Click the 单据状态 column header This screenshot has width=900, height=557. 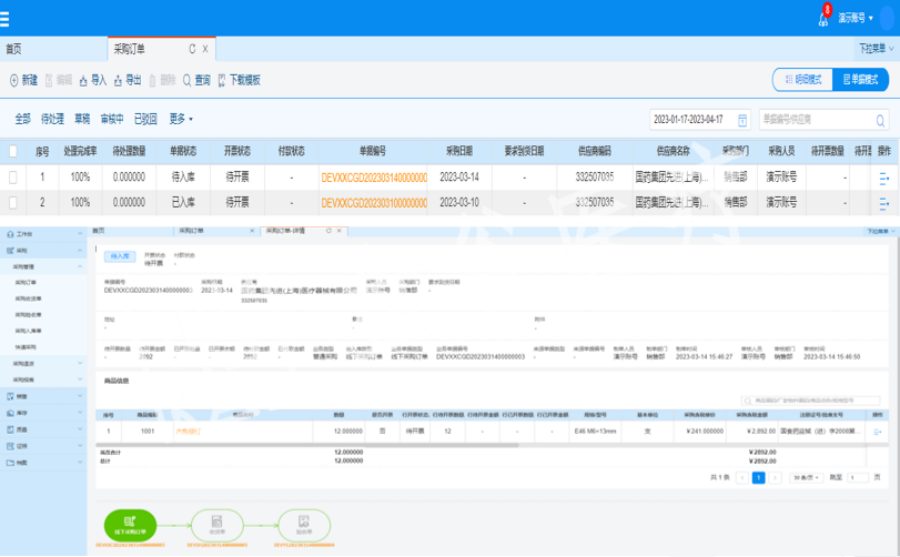(x=183, y=151)
